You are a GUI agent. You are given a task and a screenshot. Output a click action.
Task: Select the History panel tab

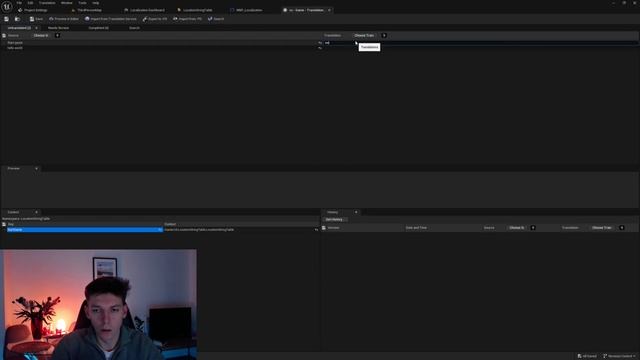(x=333, y=212)
